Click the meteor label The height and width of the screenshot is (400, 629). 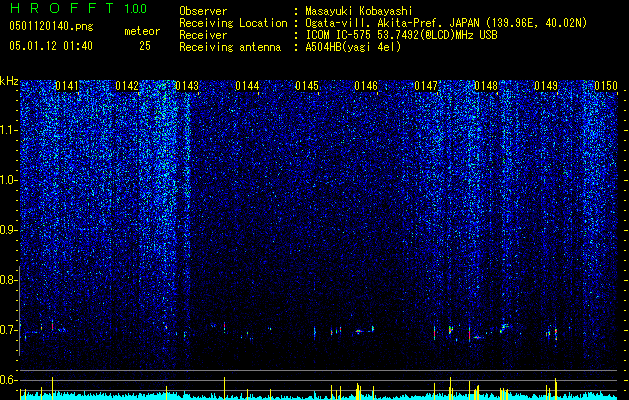pyautogui.click(x=142, y=31)
